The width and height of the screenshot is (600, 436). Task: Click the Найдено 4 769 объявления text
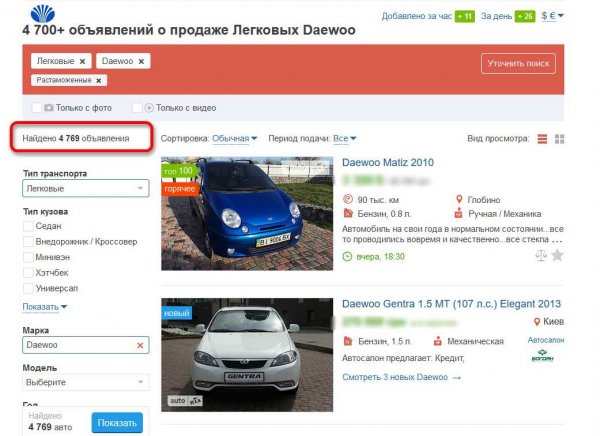pos(76,138)
